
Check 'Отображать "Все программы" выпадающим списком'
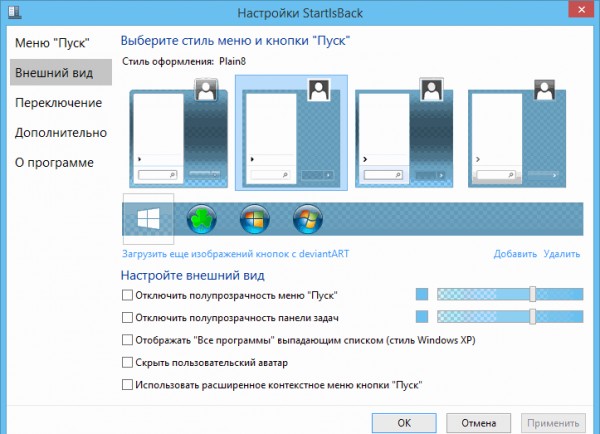coord(127,340)
